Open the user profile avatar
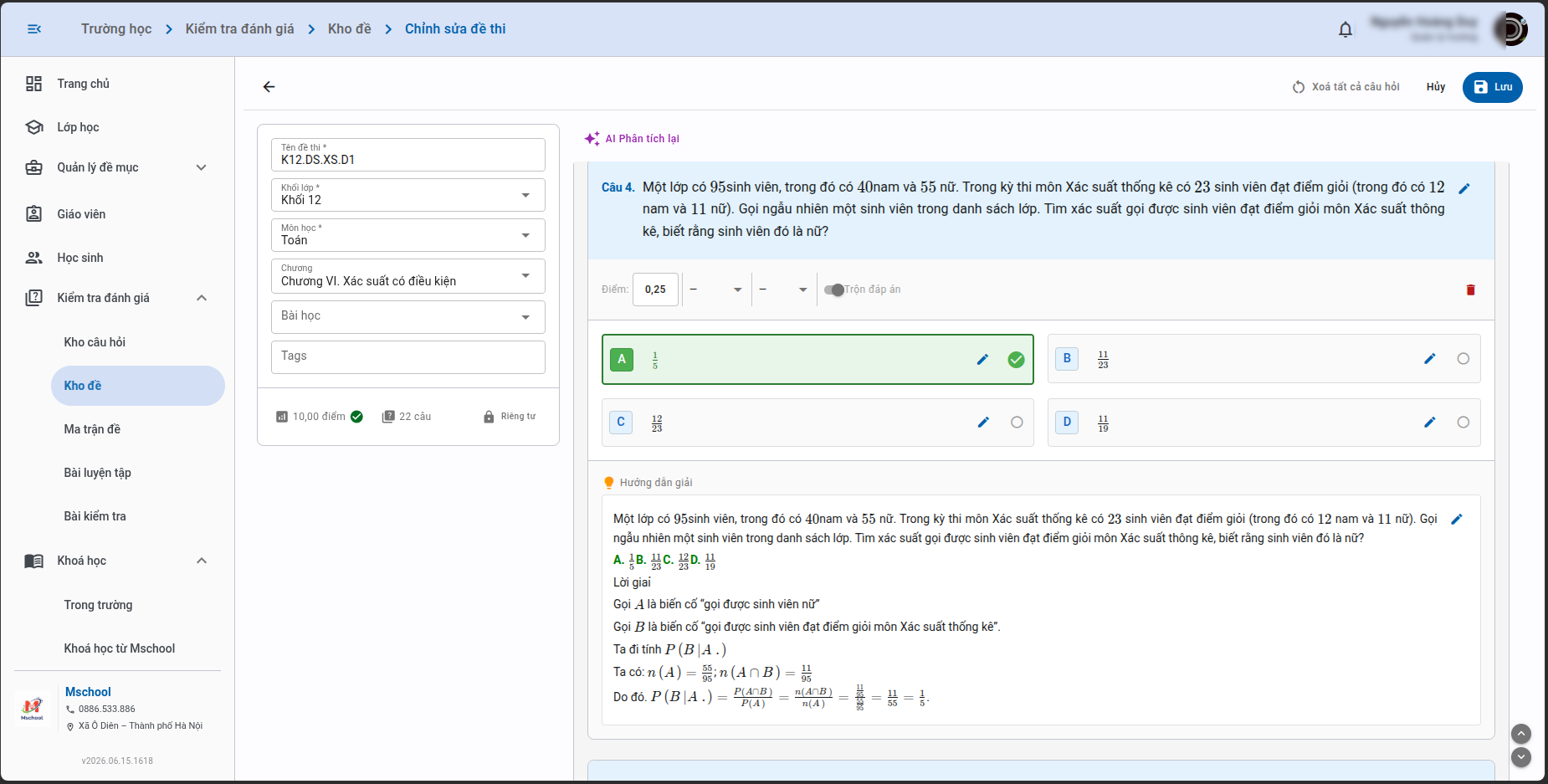Screen dimensions: 1548x784 [1510, 29]
